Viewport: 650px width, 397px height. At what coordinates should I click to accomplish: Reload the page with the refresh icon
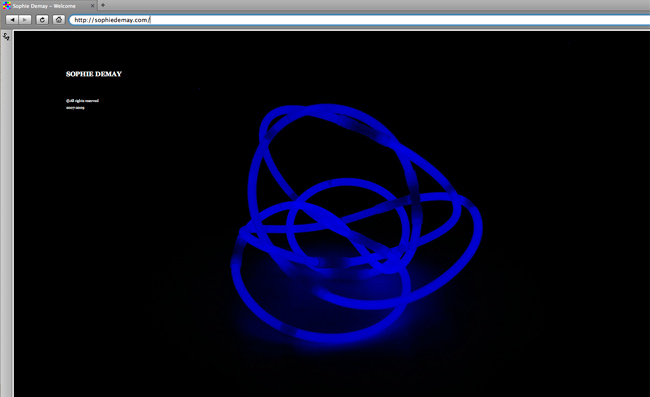pos(42,20)
